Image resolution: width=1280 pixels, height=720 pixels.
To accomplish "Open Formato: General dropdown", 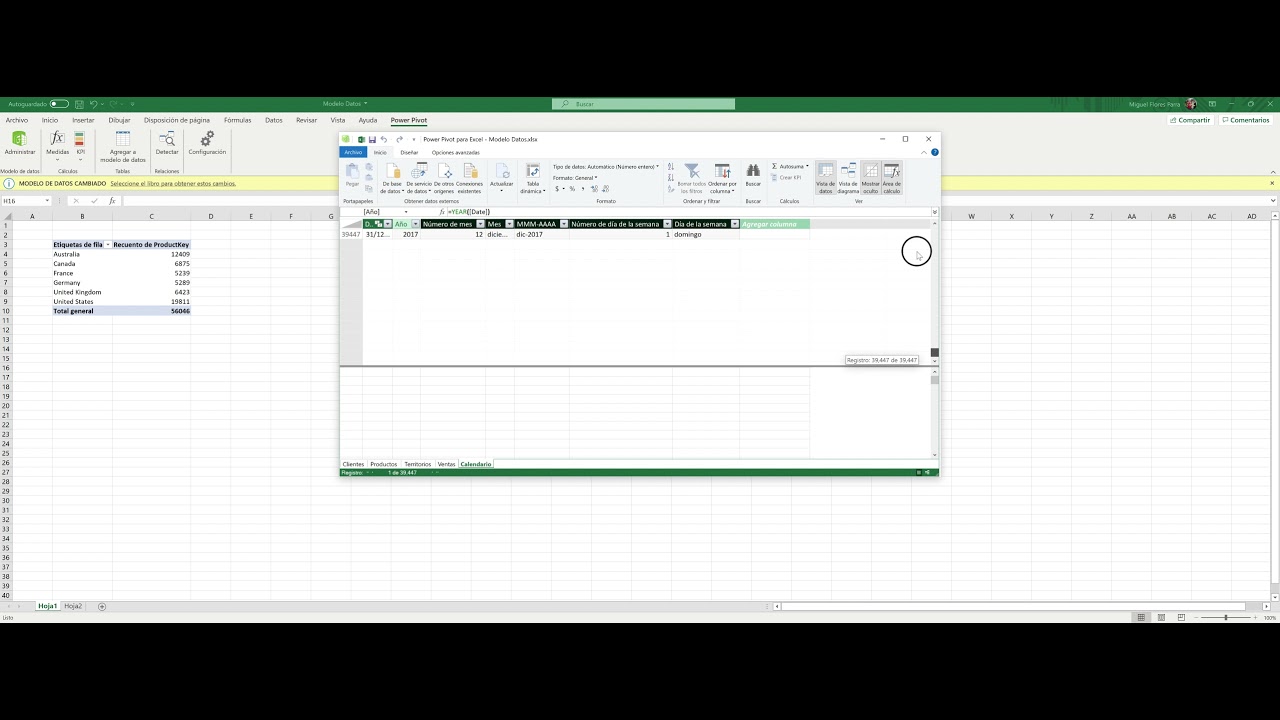I will (x=575, y=177).
